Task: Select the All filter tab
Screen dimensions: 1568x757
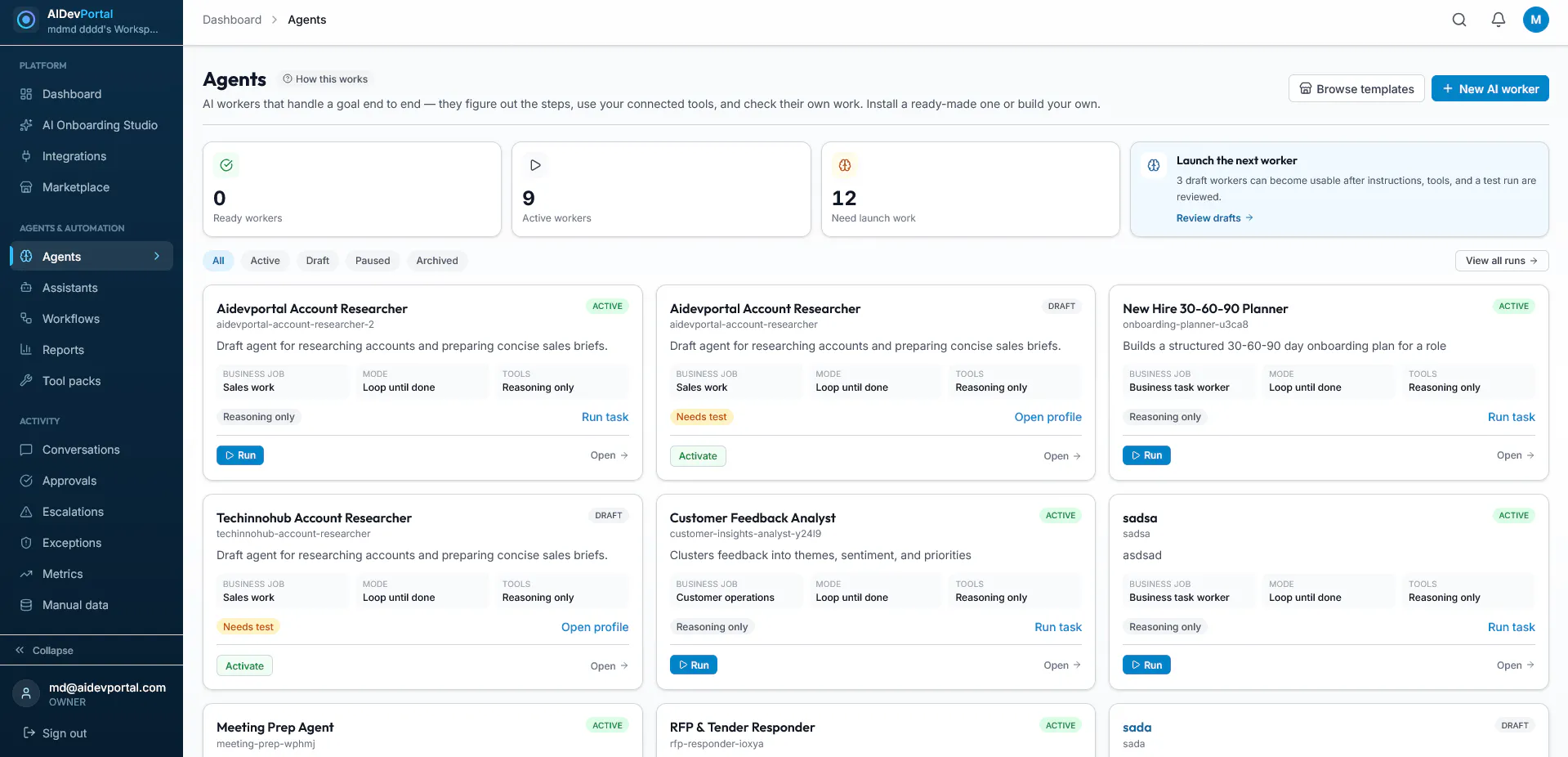Action: tap(218, 261)
